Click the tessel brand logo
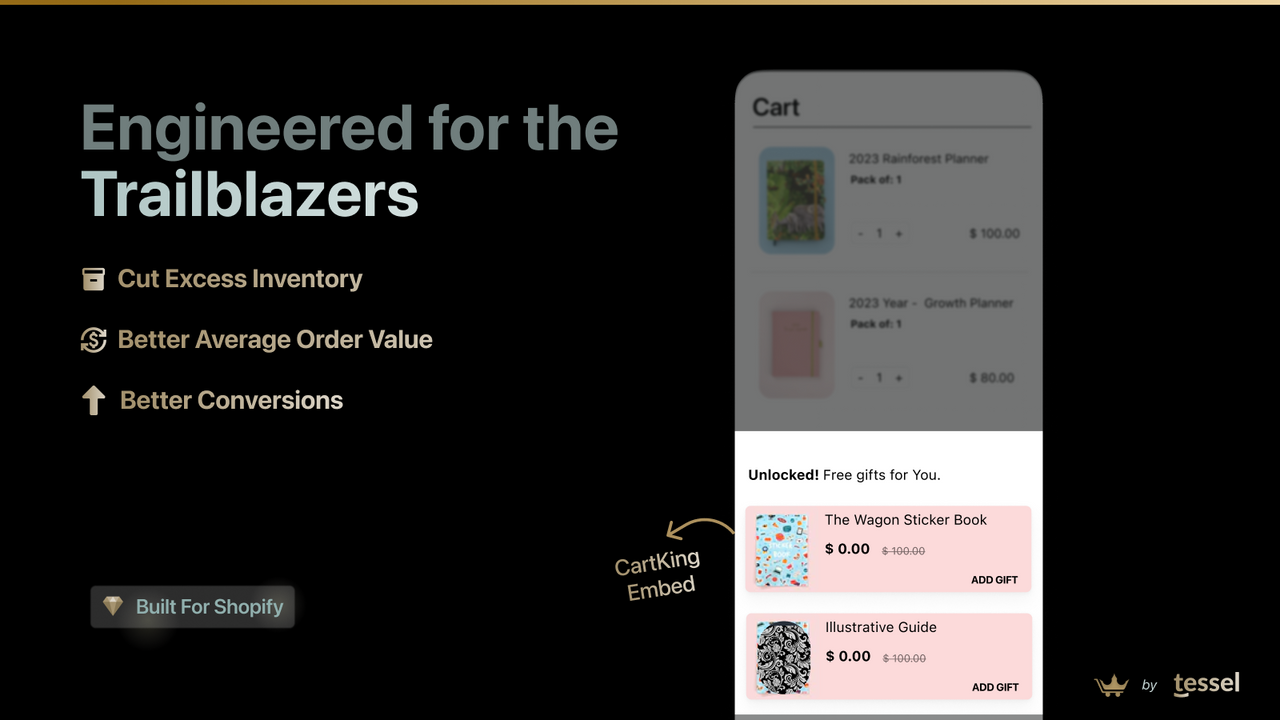The height and width of the screenshot is (720, 1280). [x=1207, y=684]
